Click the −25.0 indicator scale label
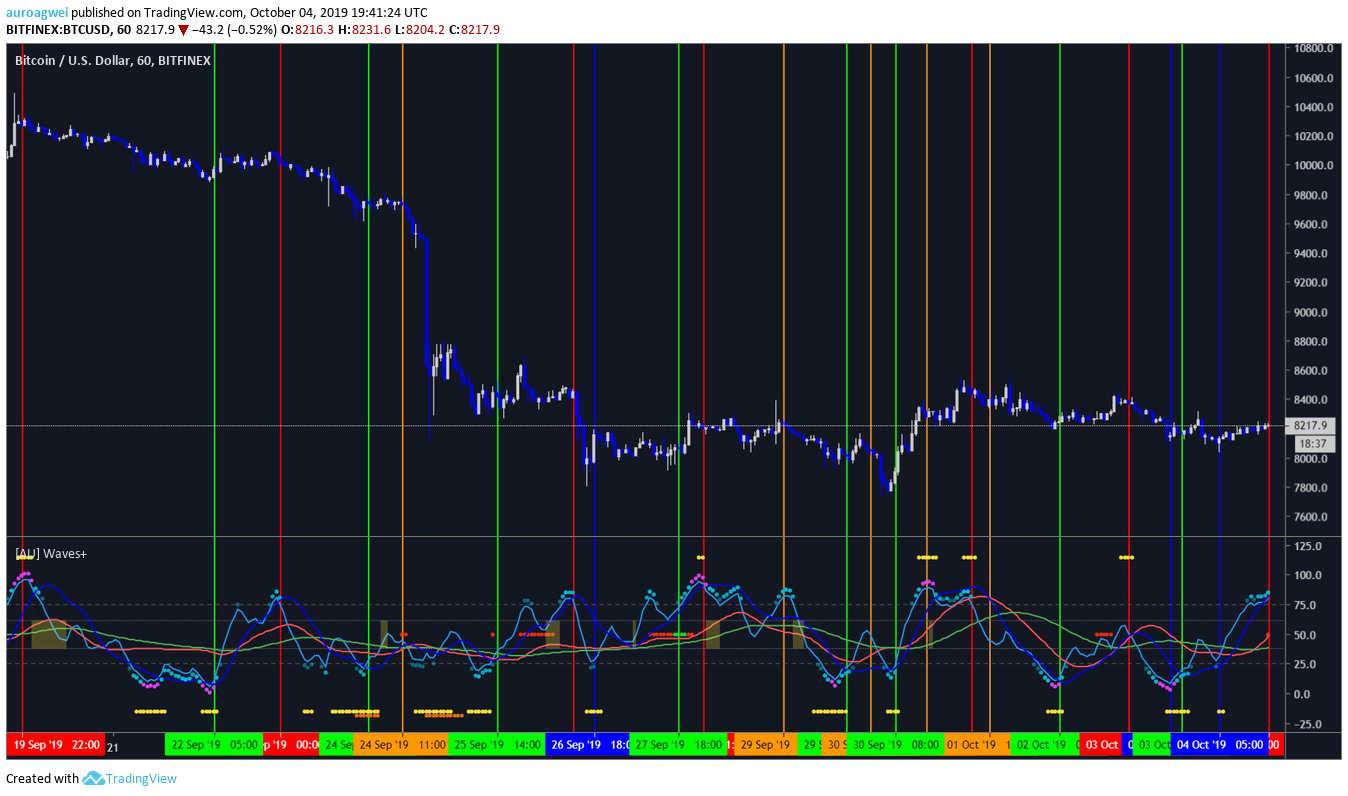 pos(1306,724)
